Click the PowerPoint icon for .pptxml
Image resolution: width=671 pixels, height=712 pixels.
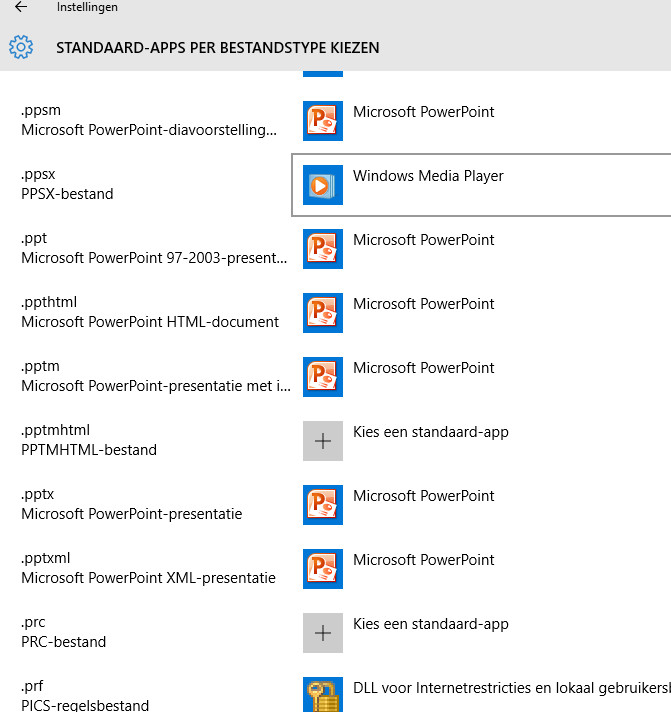tap(323, 569)
